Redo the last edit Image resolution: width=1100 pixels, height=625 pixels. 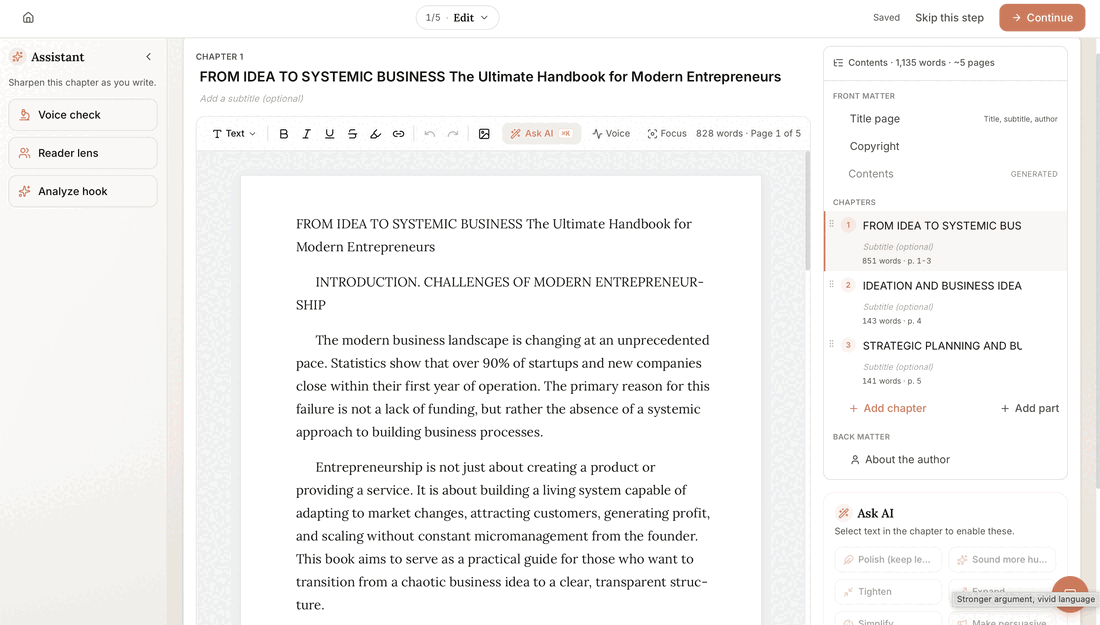coord(453,133)
